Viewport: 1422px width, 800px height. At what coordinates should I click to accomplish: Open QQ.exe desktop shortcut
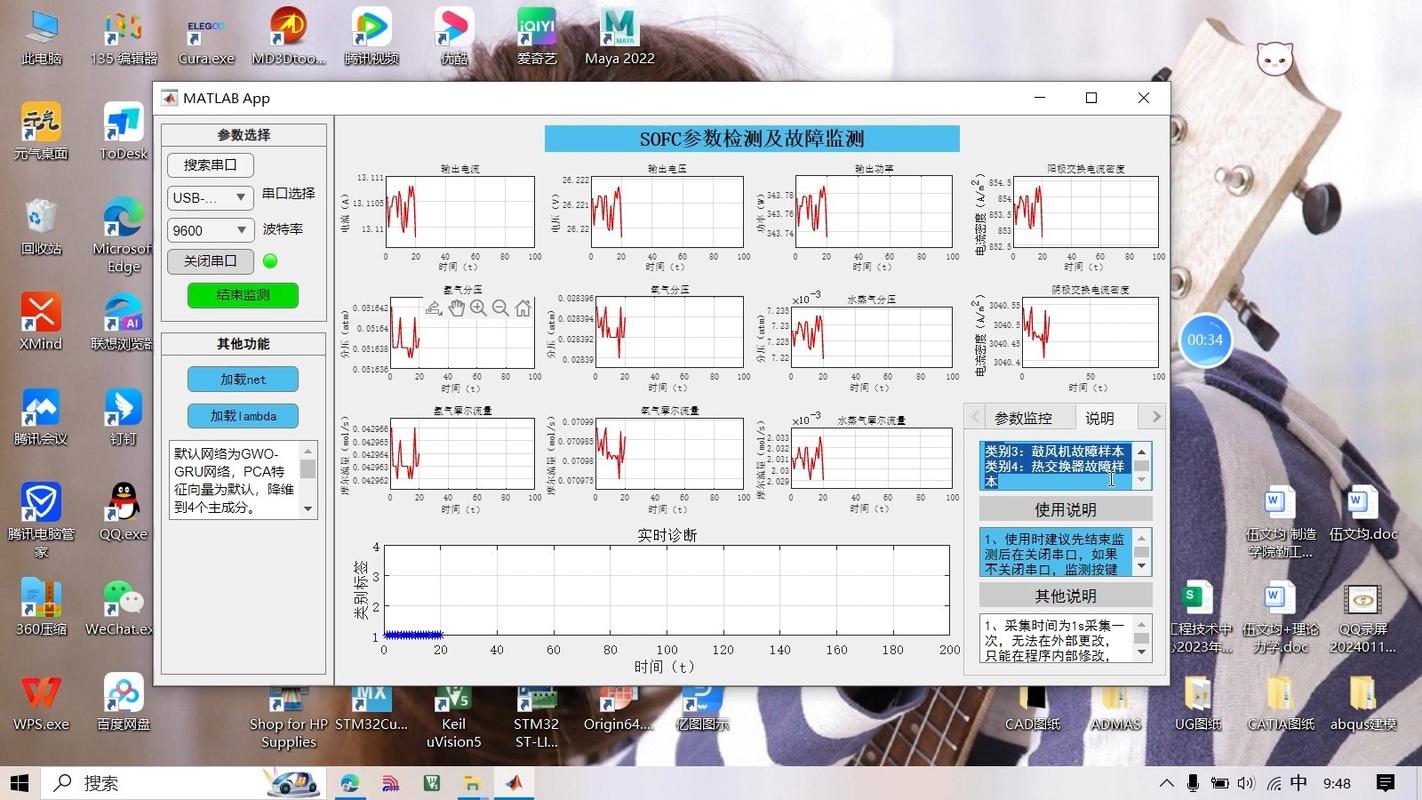pos(124,513)
